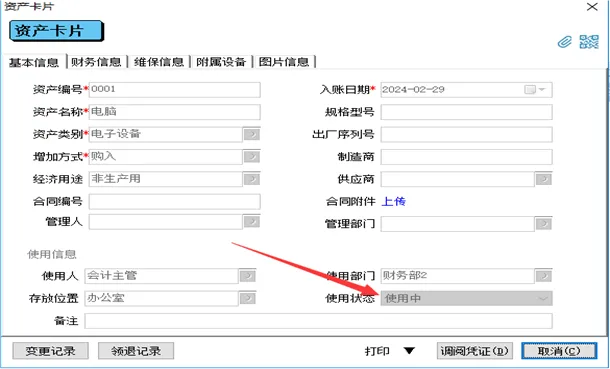Switch to the 财务信息 tab
This screenshot has width=610, height=369.
(96, 62)
